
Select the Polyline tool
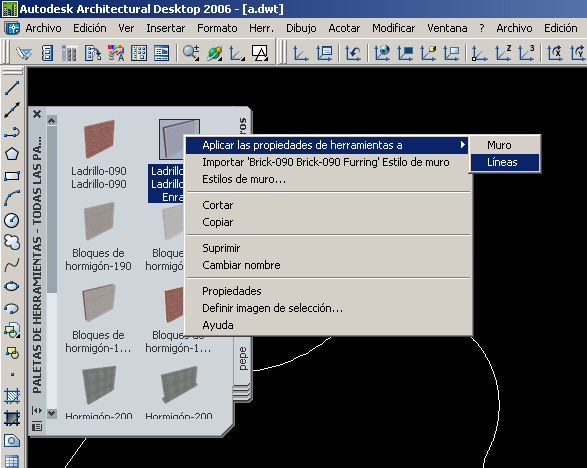coord(12,132)
